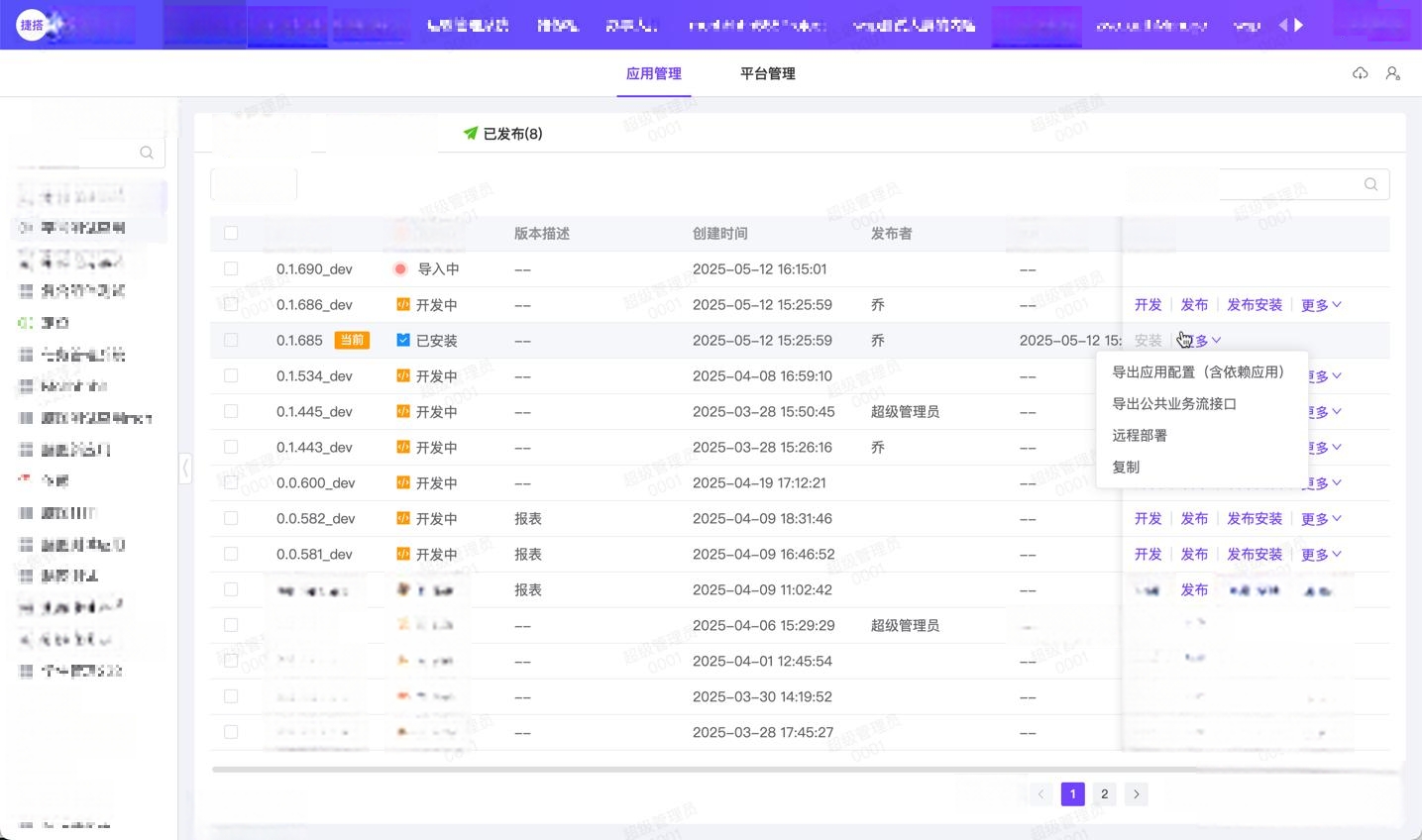
Task: Check the box for version 0.1.443_dev
Action: click(x=231, y=447)
